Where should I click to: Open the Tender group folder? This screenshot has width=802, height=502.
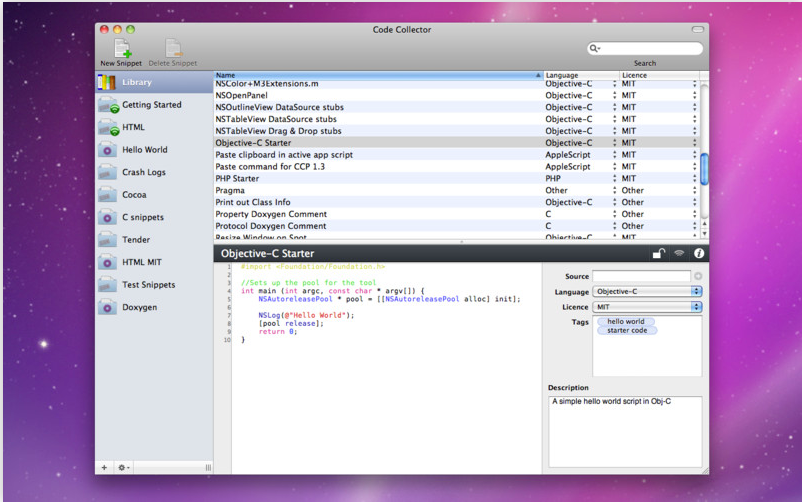pos(154,239)
